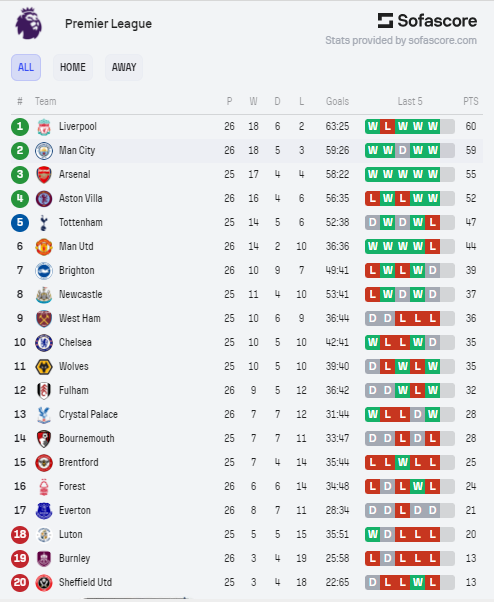Switch to the HOME standings tab

[x=73, y=67]
